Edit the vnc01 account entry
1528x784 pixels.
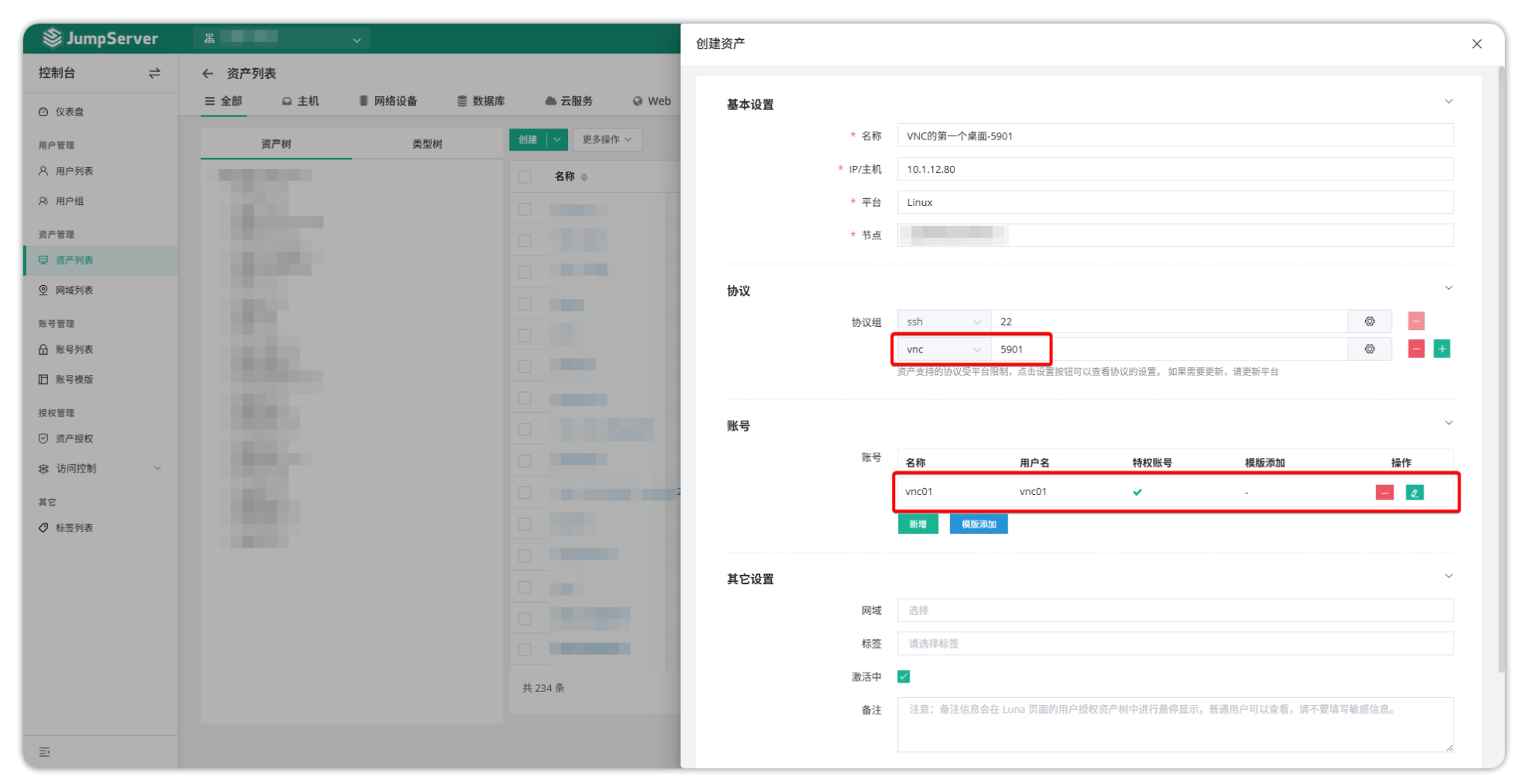coord(1414,493)
